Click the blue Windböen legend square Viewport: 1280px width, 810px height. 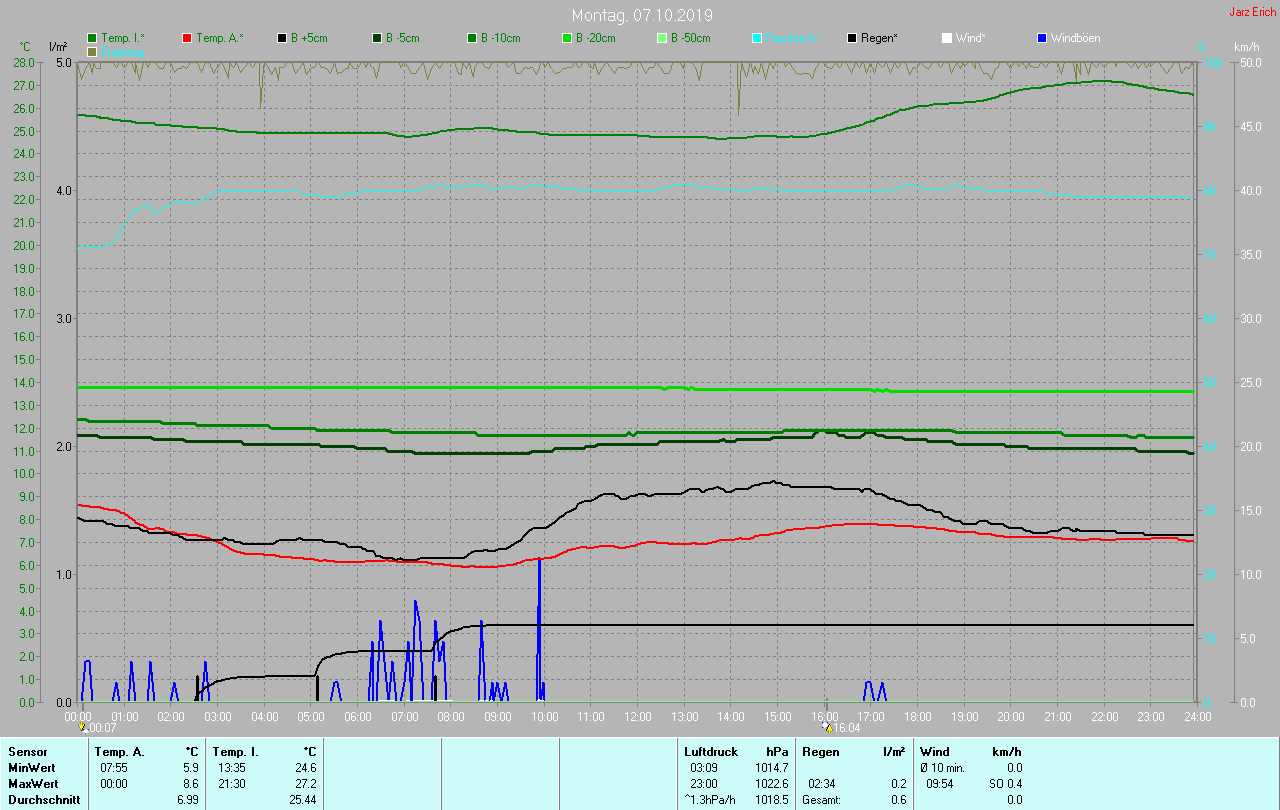pos(1042,38)
